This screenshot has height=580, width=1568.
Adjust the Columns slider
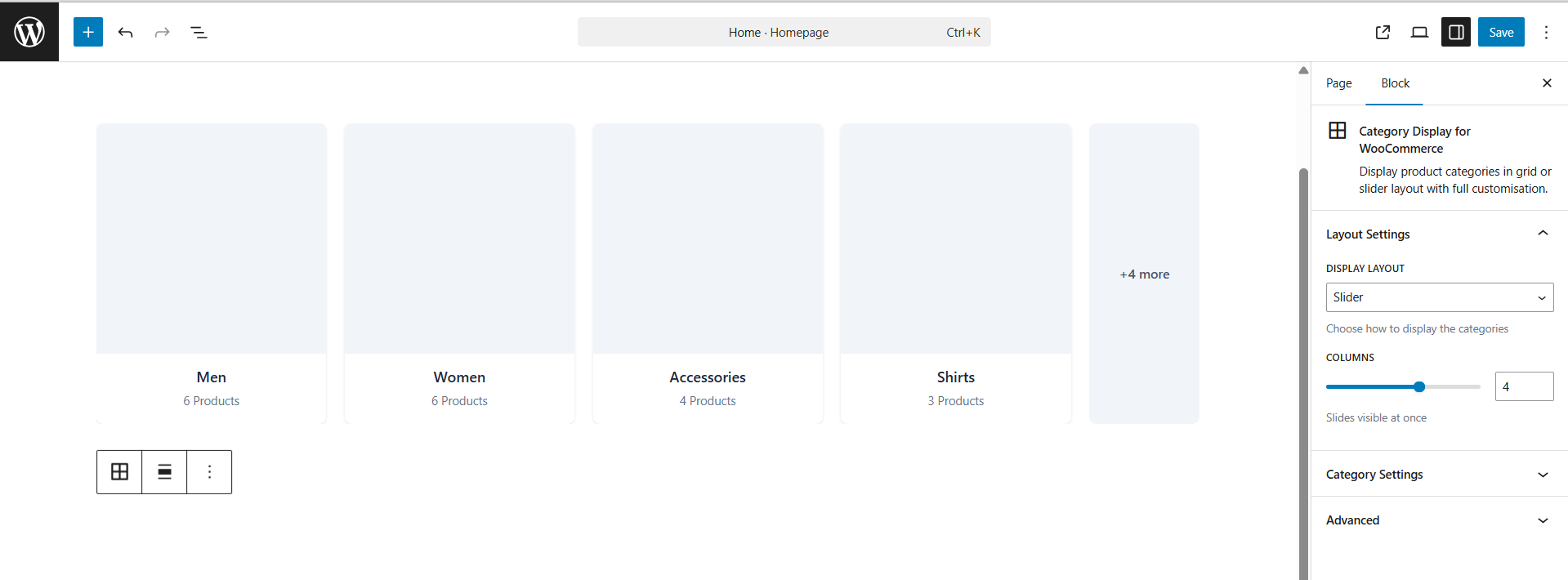tap(1403, 386)
